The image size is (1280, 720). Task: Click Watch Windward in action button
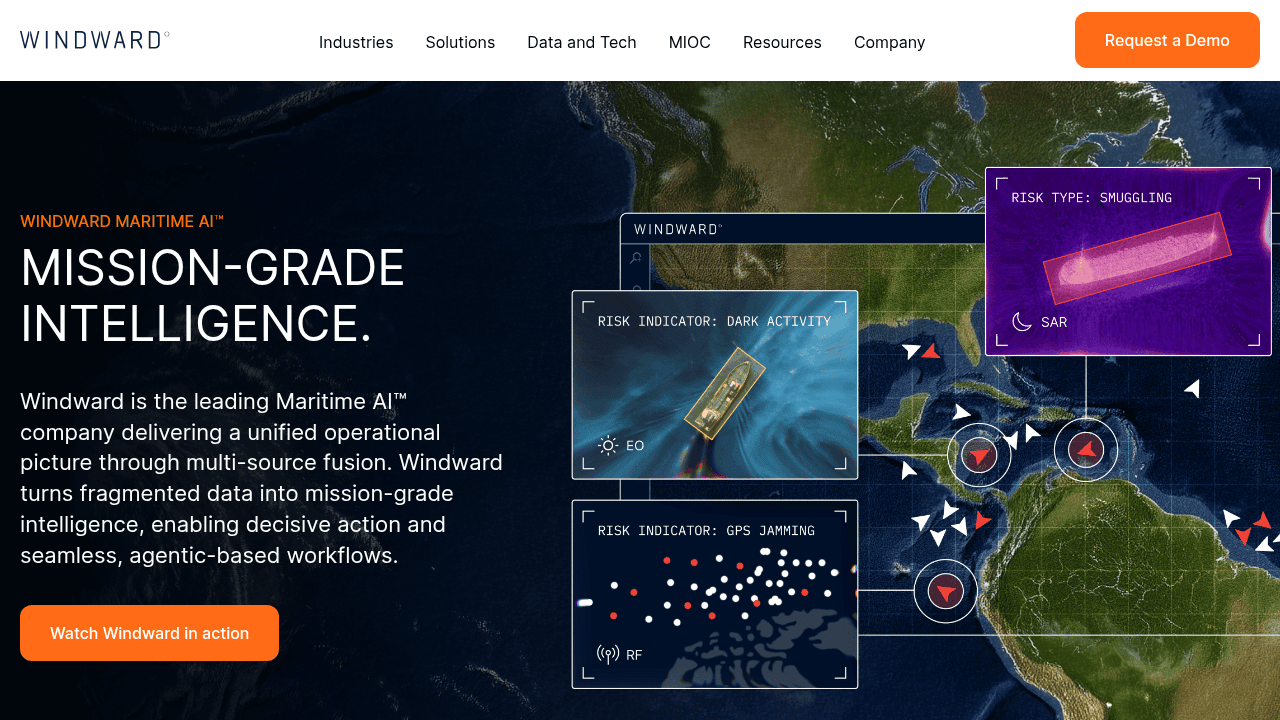(x=149, y=633)
